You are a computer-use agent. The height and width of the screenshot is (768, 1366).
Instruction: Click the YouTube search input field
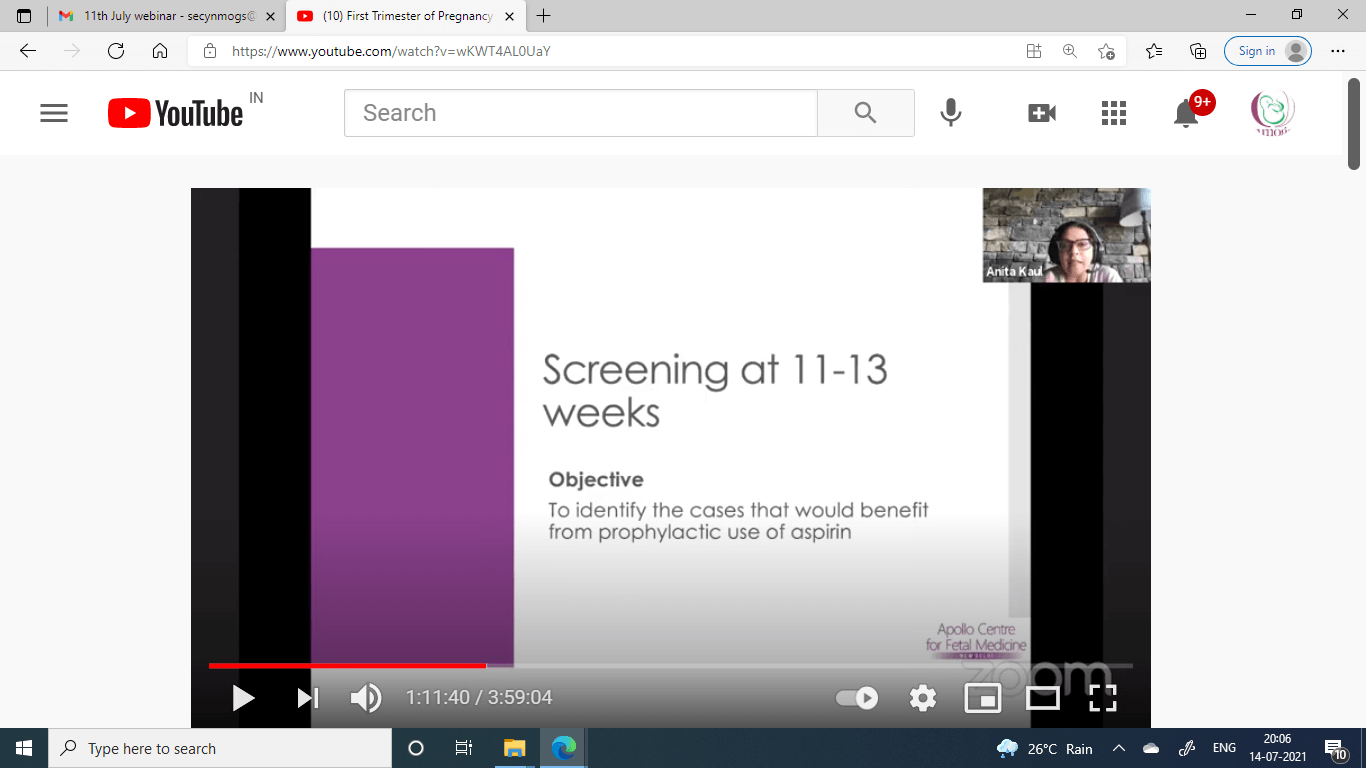581,113
